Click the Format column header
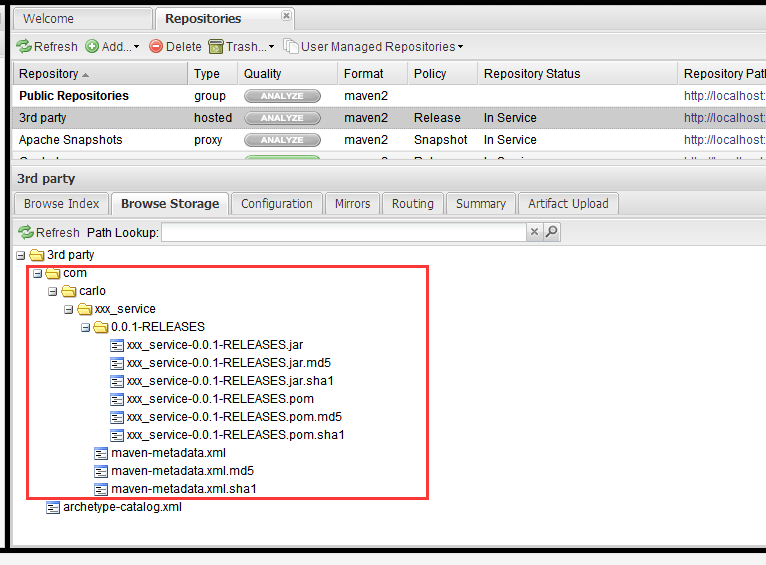766x565 pixels. [373, 74]
